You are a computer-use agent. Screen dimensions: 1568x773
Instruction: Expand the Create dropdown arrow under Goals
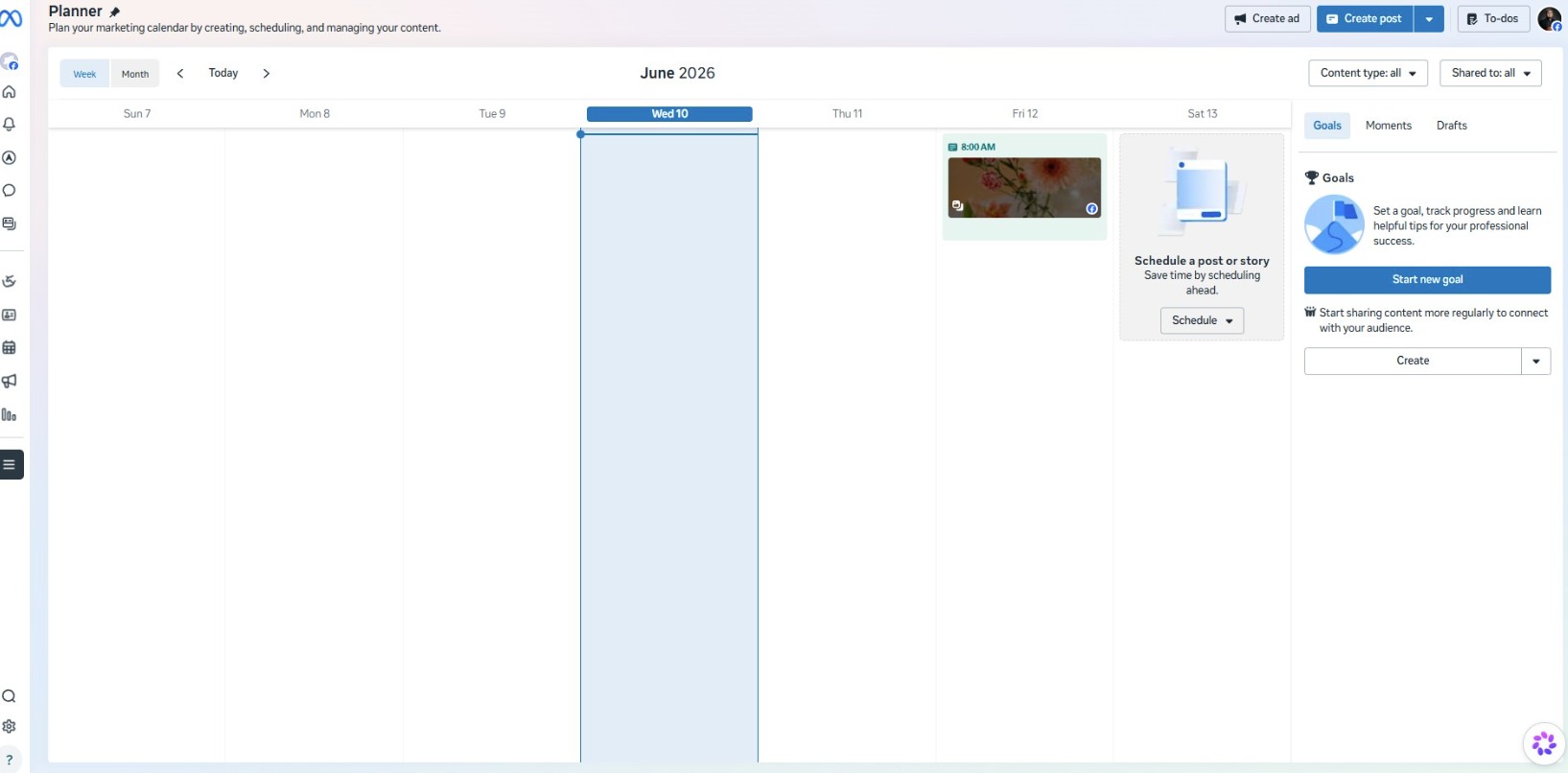click(1536, 361)
